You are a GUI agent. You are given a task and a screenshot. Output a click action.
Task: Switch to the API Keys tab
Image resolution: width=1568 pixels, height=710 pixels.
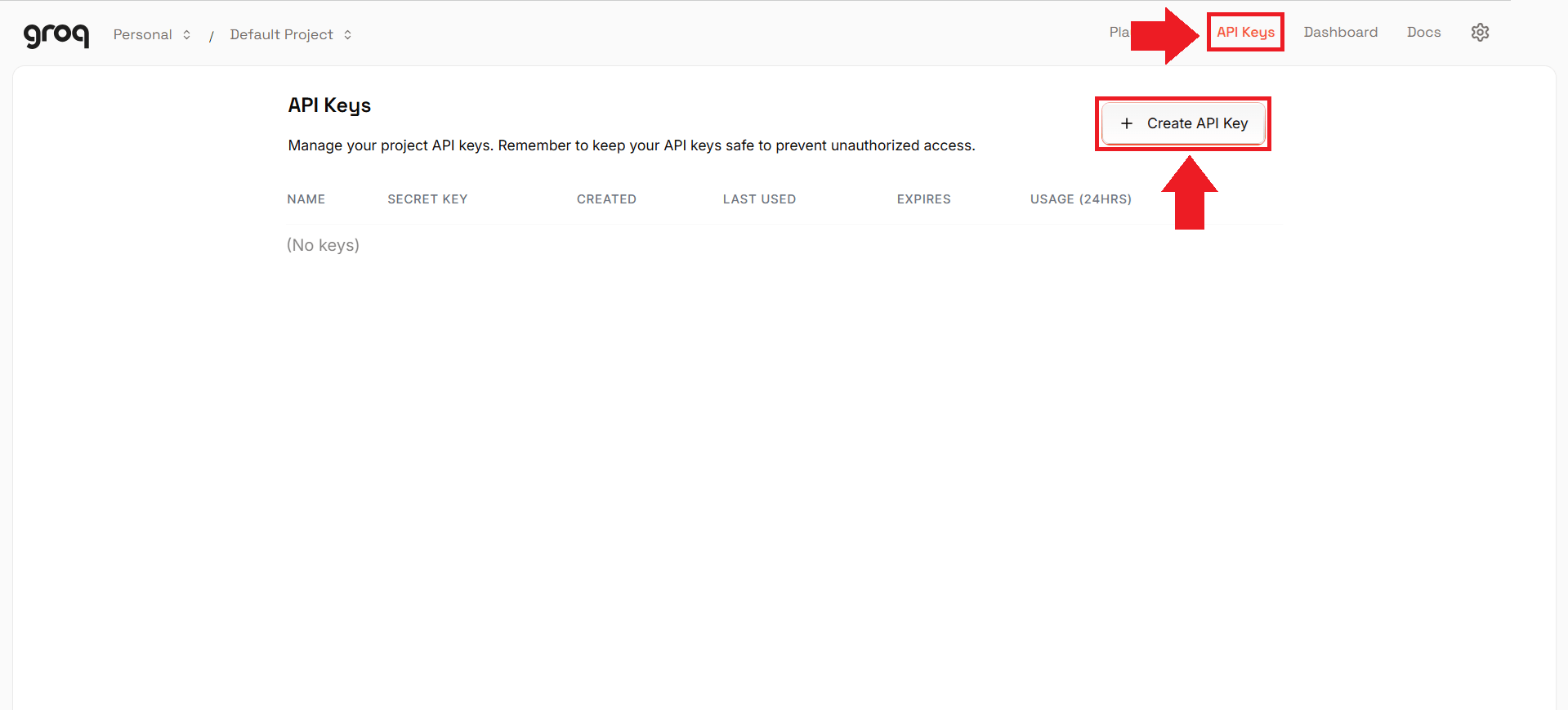click(1245, 32)
